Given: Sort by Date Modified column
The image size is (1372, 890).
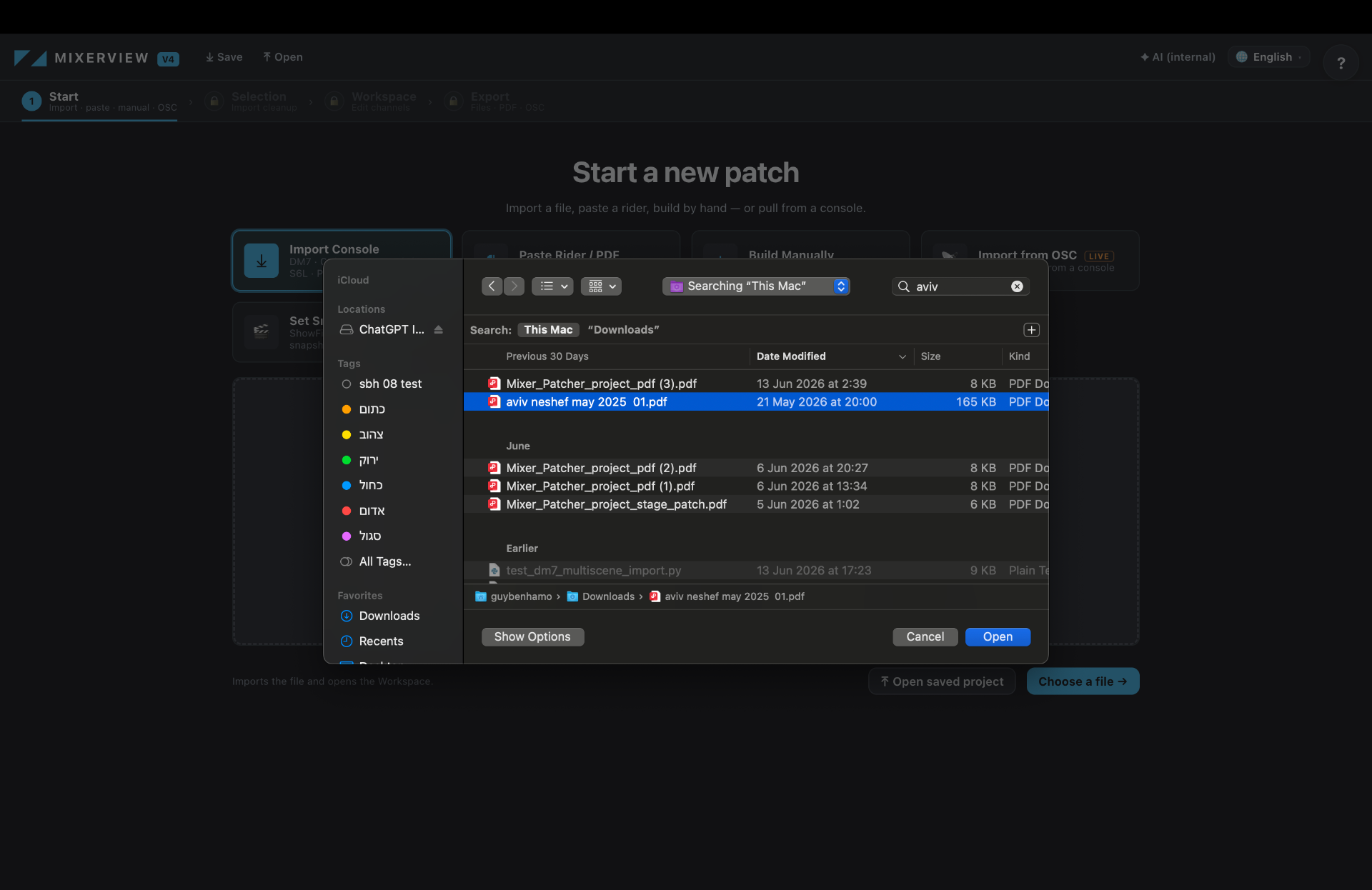Looking at the screenshot, I should coord(831,356).
